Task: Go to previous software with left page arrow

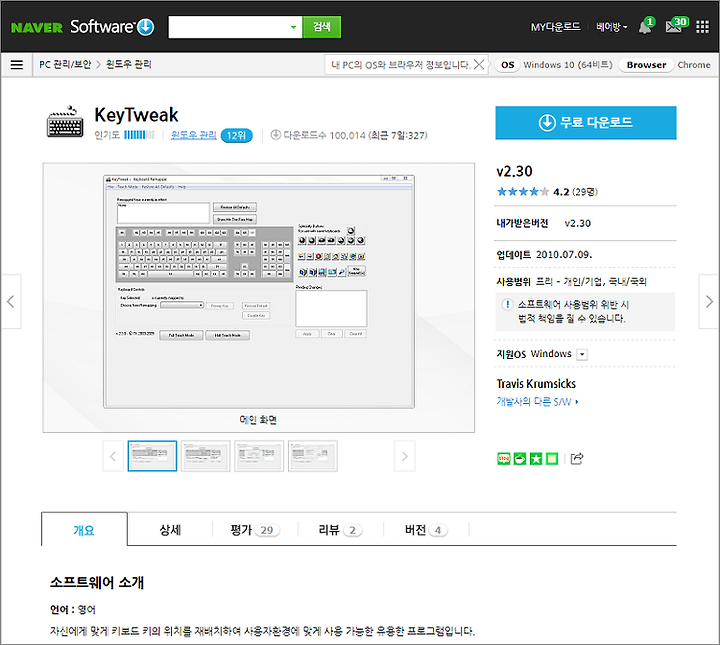Action: [x=11, y=302]
